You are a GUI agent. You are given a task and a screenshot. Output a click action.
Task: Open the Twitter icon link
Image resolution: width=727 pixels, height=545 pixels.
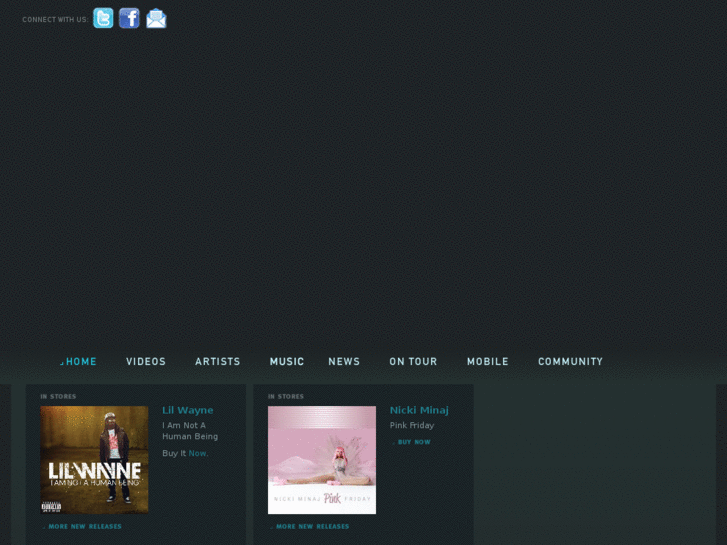click(103, 18)
